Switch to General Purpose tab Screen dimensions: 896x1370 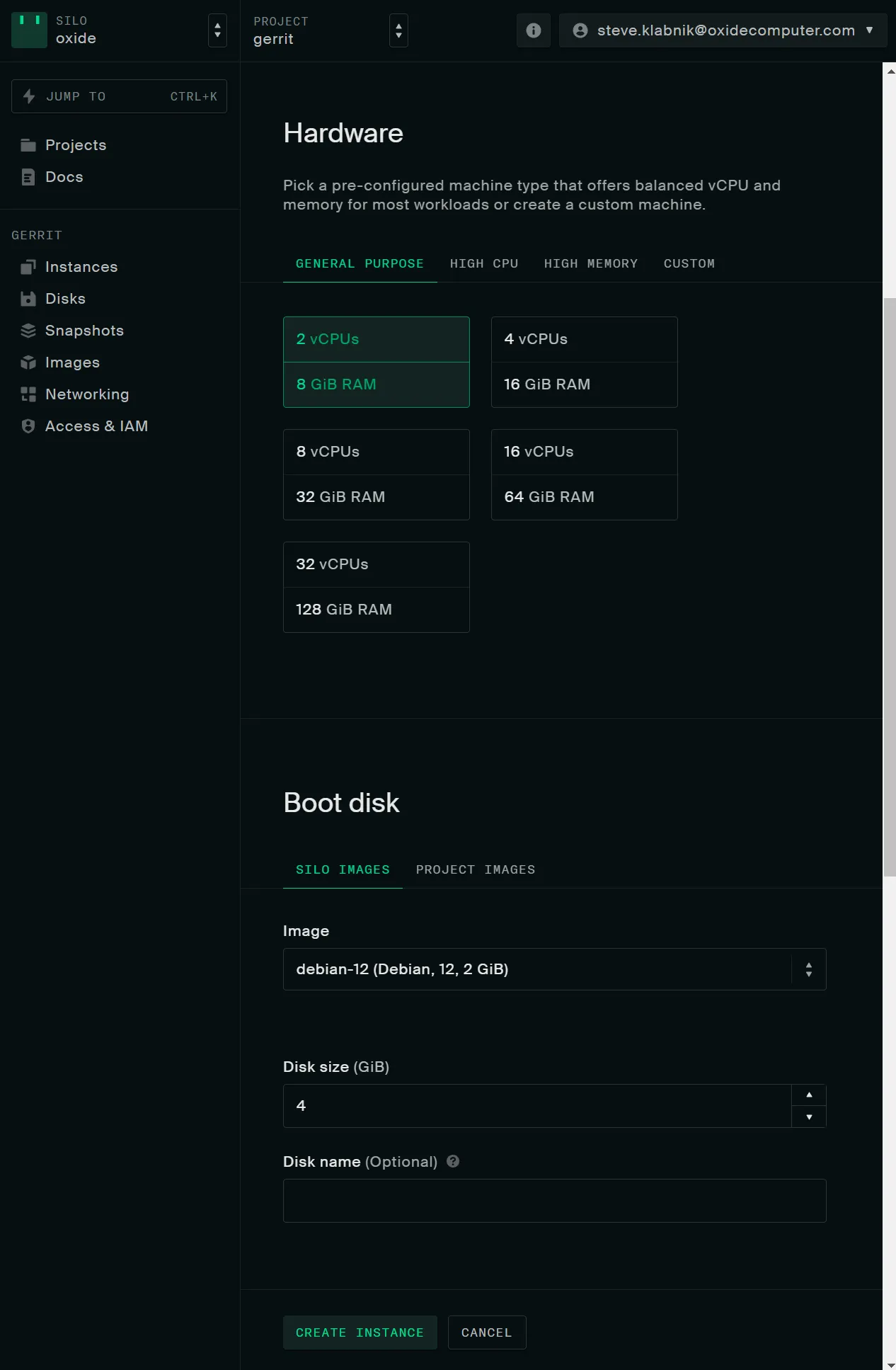click(360, 263)
